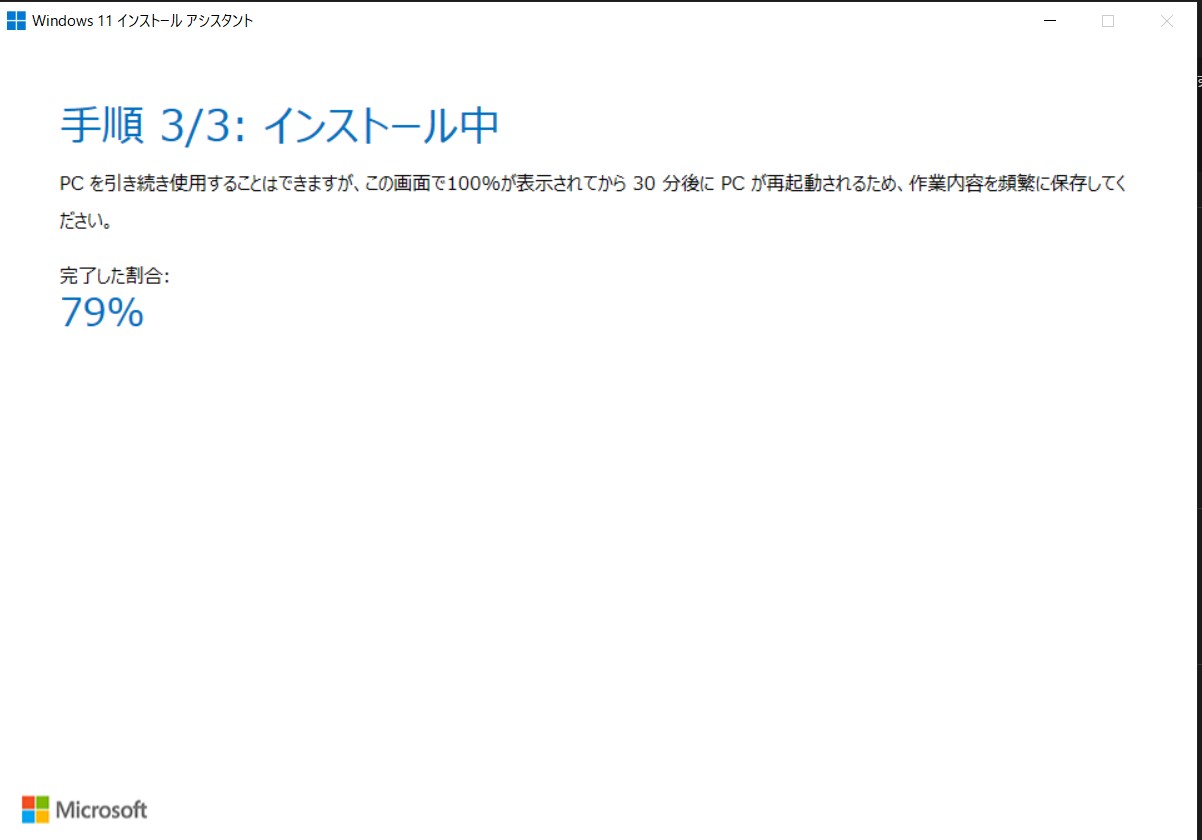Click the Microsoft wordmark text at bottom

[102, 810]
